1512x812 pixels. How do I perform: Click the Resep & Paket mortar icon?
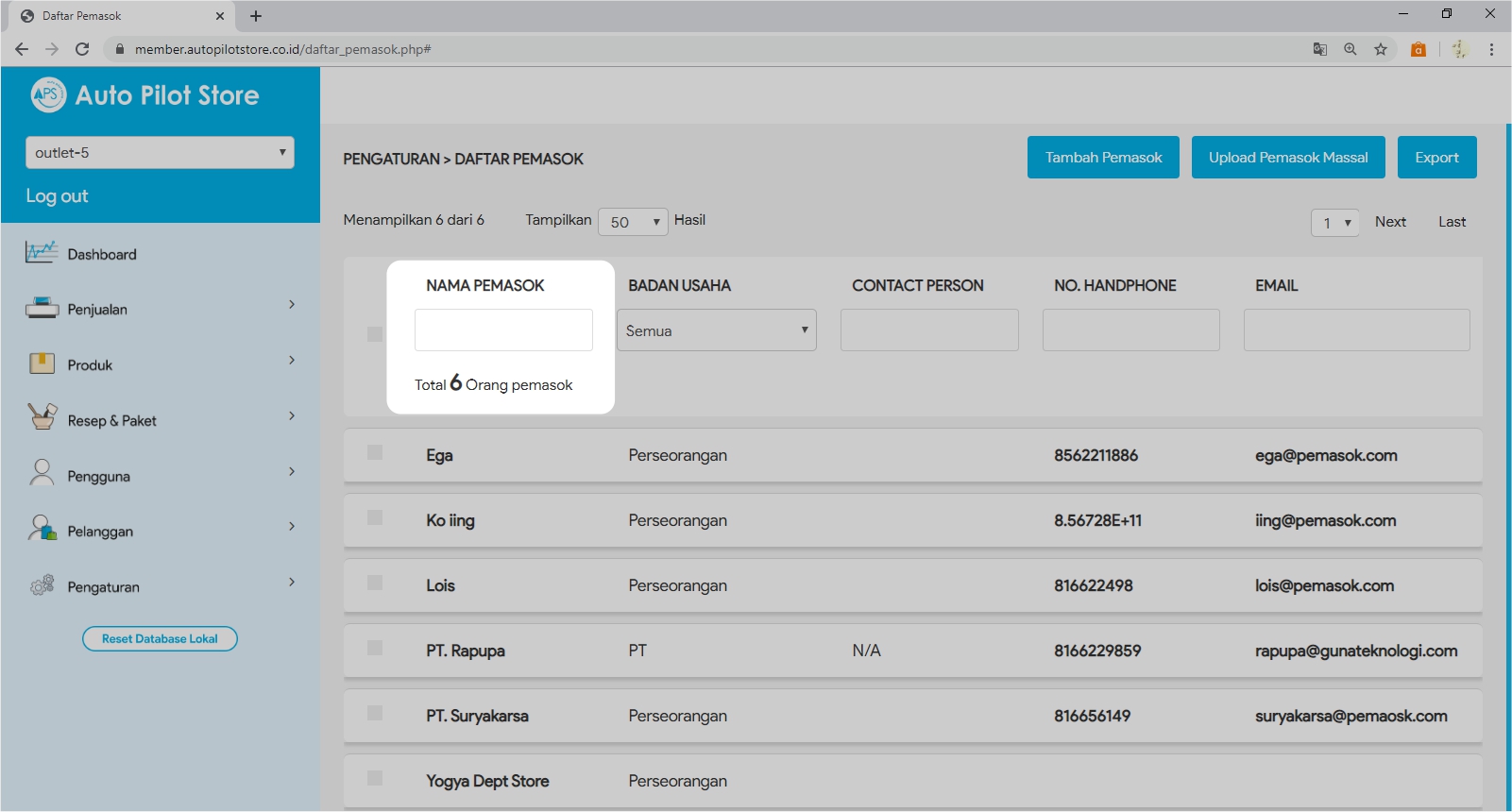tap(42, 417)
